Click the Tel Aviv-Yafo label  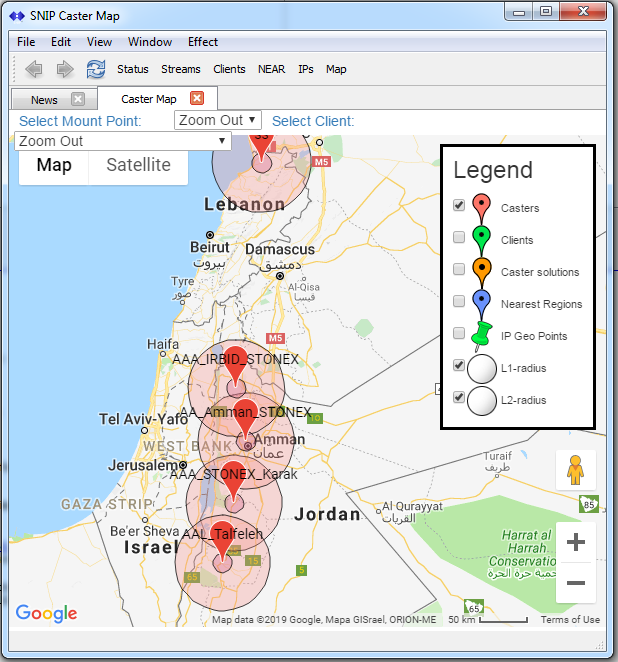click(x=143, y=419)
